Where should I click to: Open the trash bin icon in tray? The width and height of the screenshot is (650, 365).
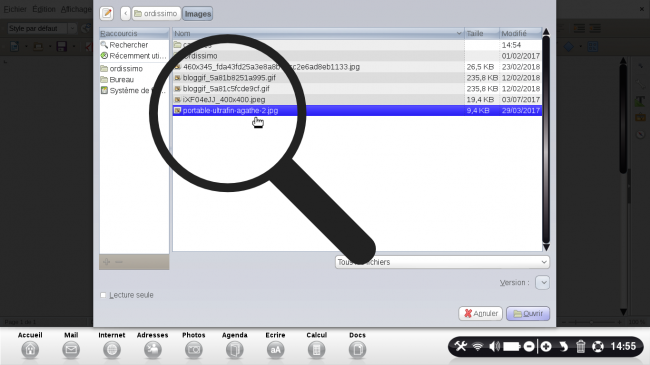580,346
